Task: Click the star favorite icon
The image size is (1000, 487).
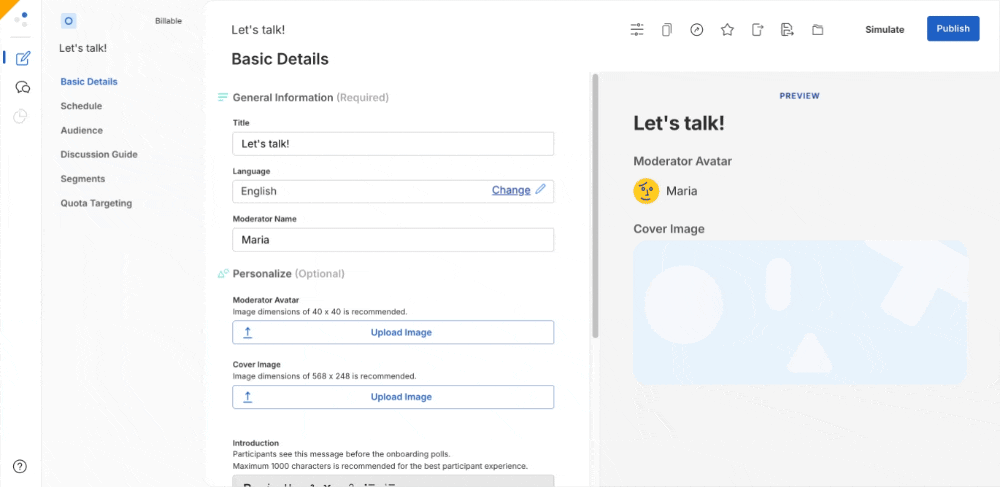Action: (x=727, y=29)
